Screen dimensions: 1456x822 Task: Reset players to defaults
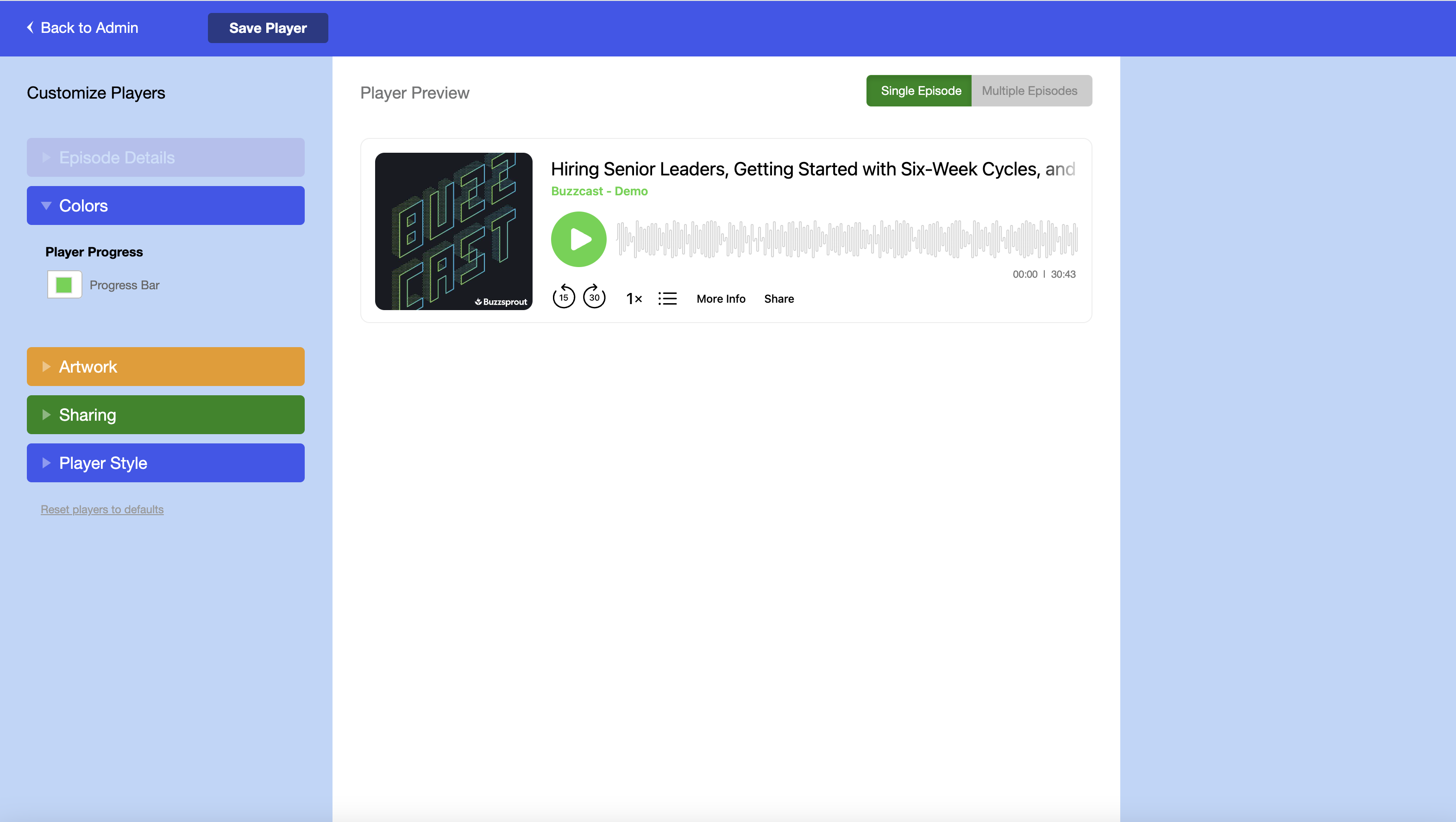pos(102,510)
